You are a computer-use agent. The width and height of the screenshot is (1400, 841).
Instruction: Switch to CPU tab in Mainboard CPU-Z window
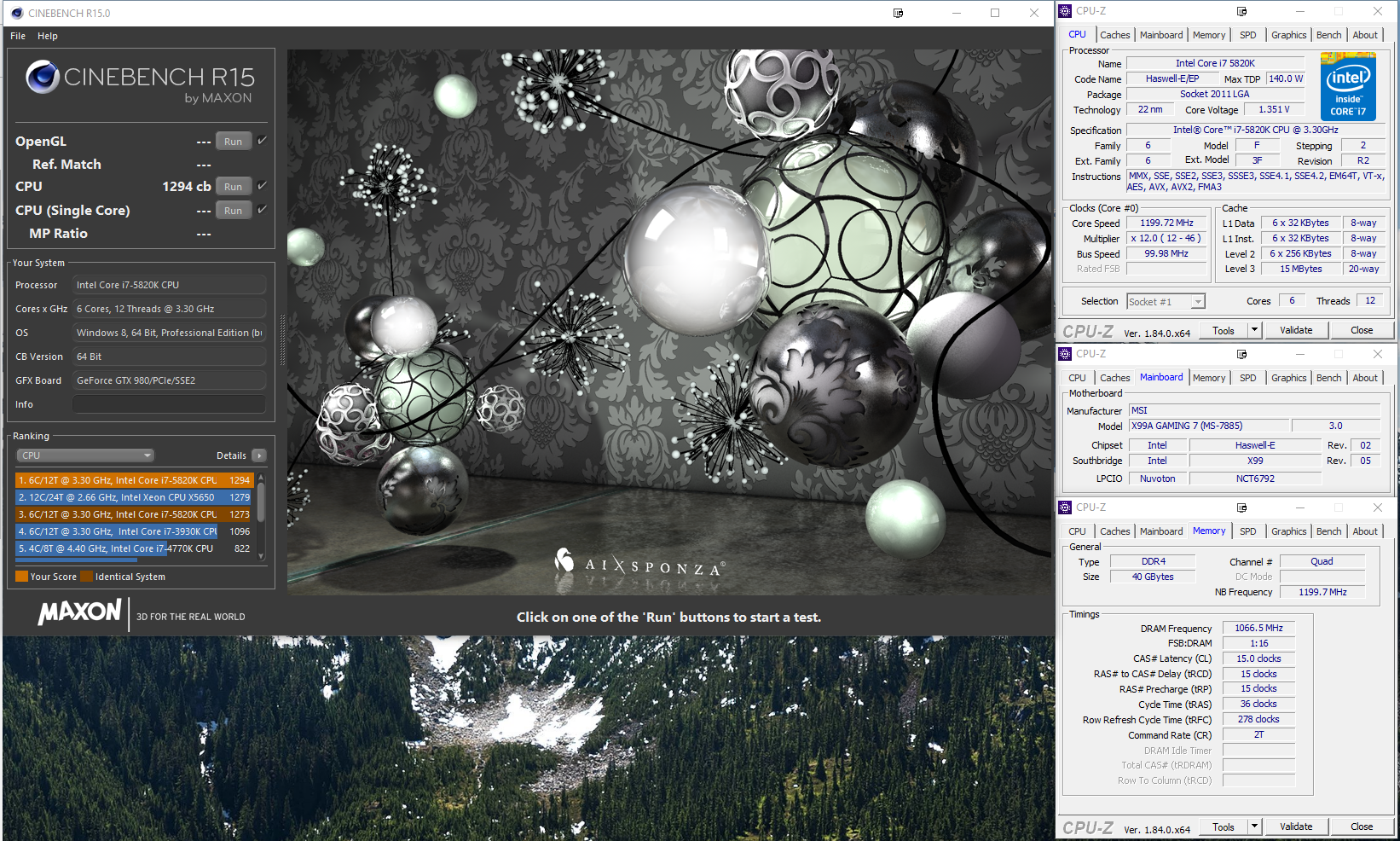pyautogui.click(x=1077, y=378)
